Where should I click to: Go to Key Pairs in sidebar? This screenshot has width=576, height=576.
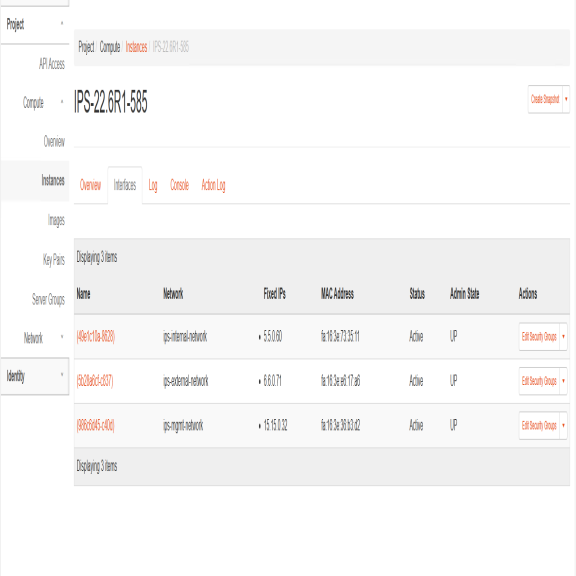(x=54, y=260)
